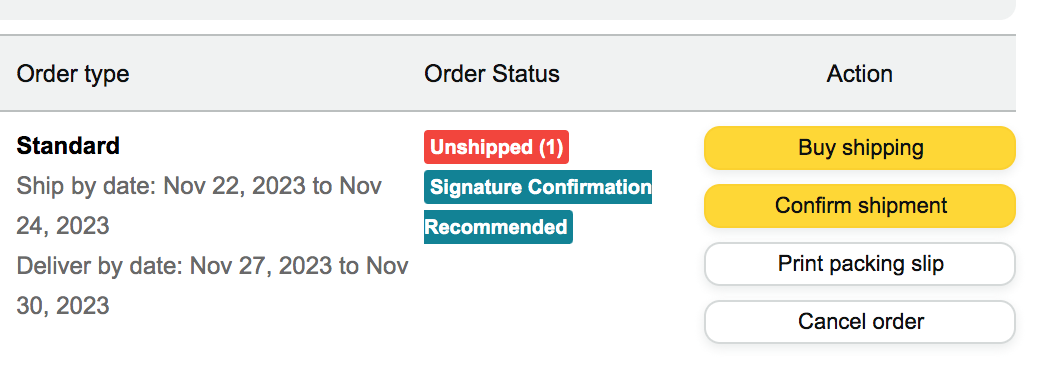Click the Buy shipping button

[859, 148]
